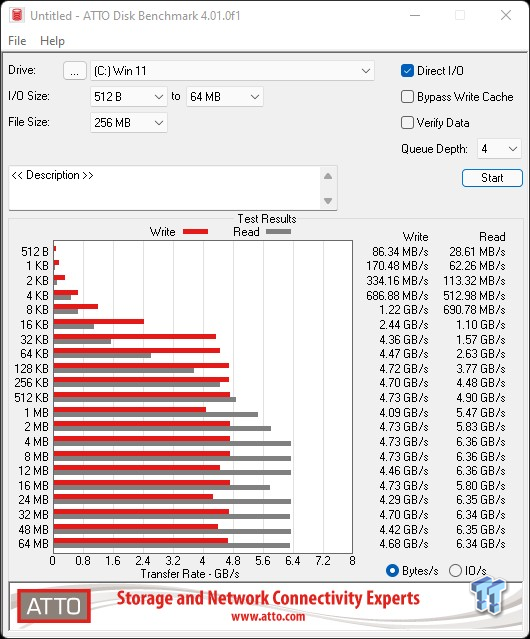Screen dimensions: 530x639
Task: Click the 690.78 MB/s read value
Action: (x=474, y=310)
